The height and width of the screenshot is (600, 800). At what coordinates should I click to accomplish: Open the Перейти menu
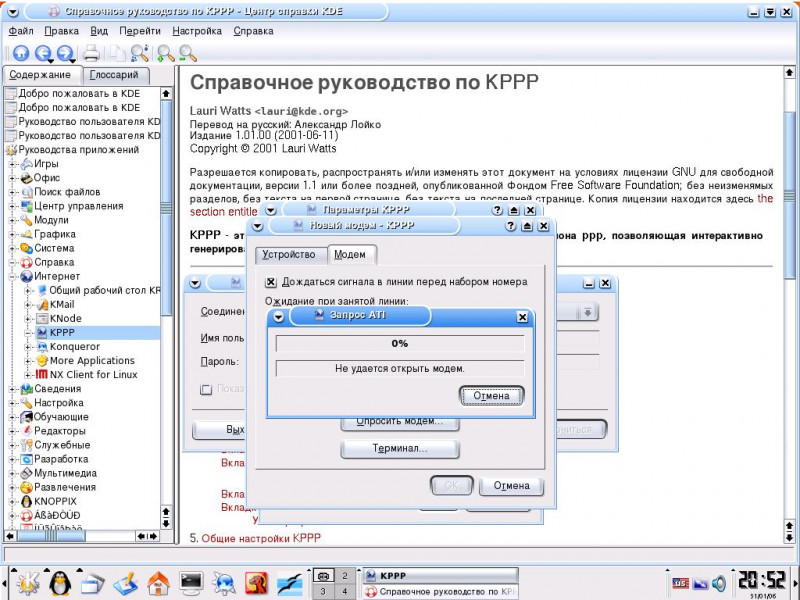140,31
